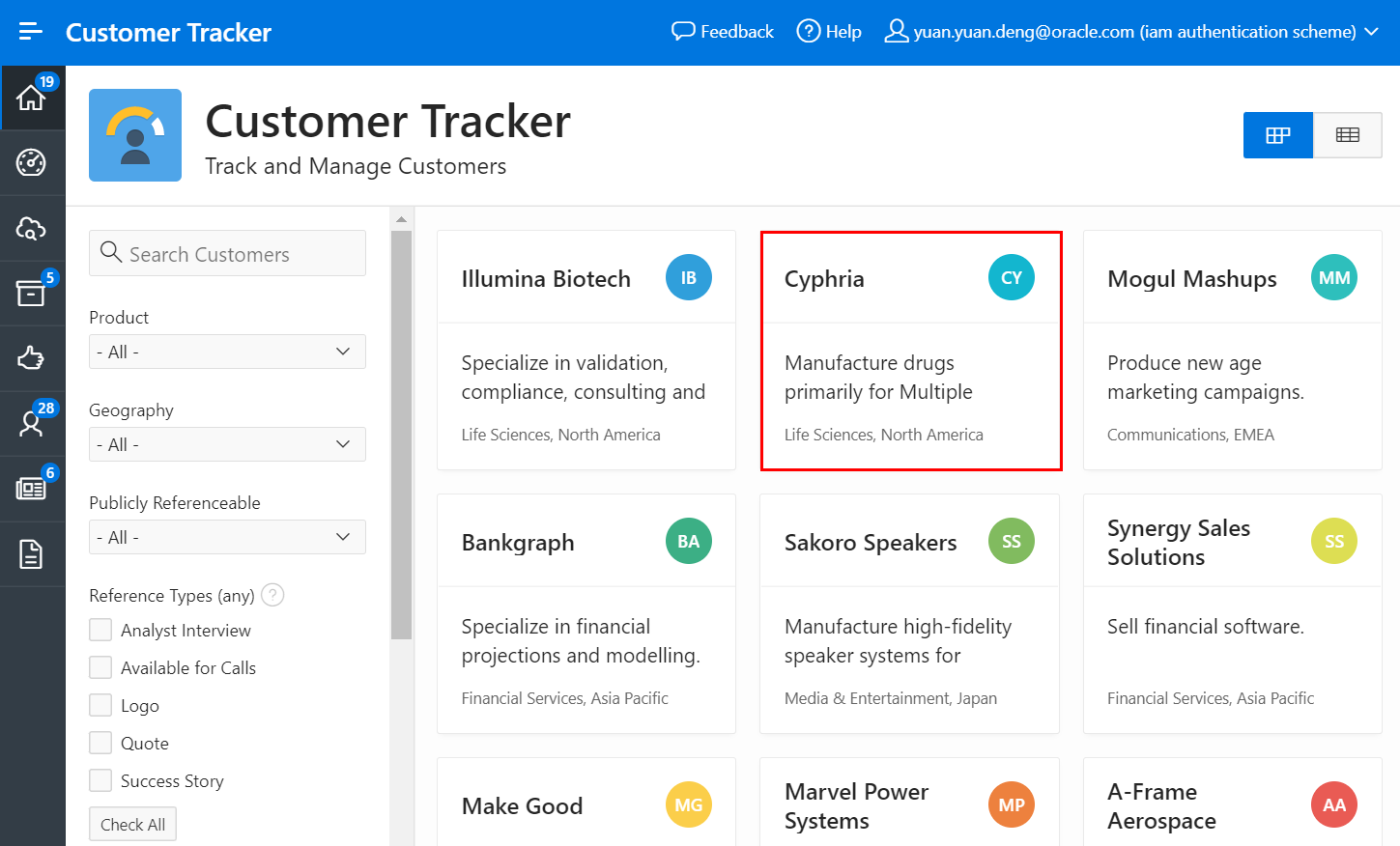
Task: Check the Analyst Interview checkbox
Action: pyautogui.click(x=100, y=630)
